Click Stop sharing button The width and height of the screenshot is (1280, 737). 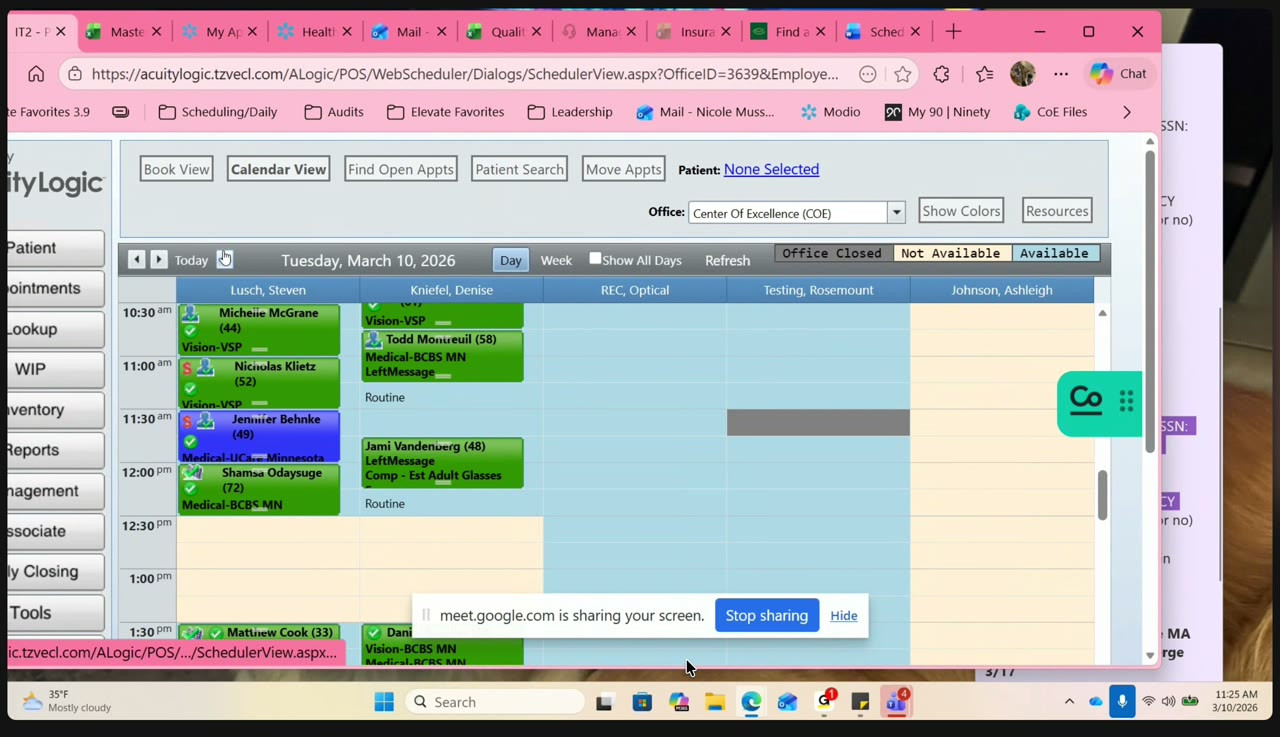(x=767, y=615)
